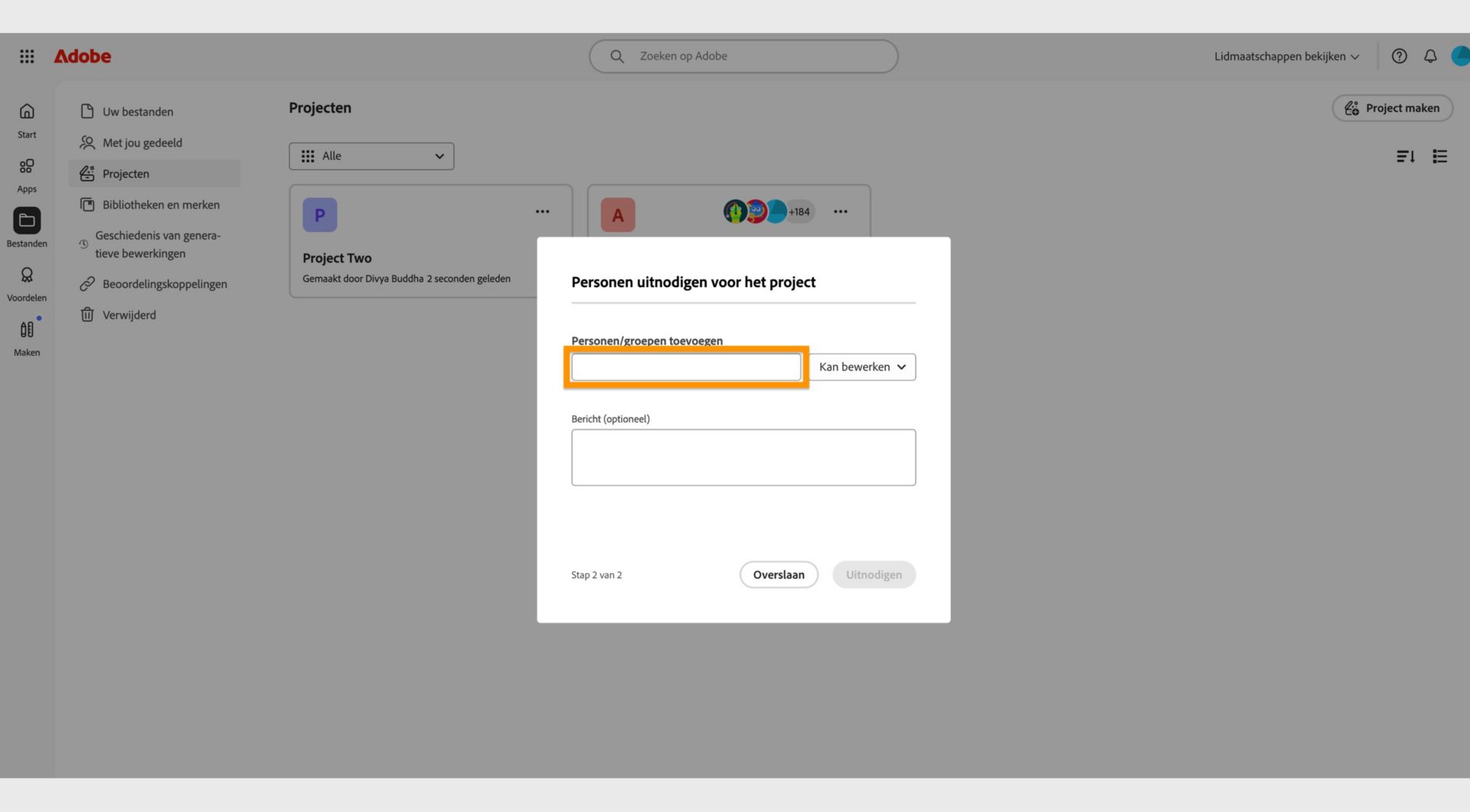Click the Projecten page heading
Viewport: 1470px width, 812px height.
(x=320, y=108)
